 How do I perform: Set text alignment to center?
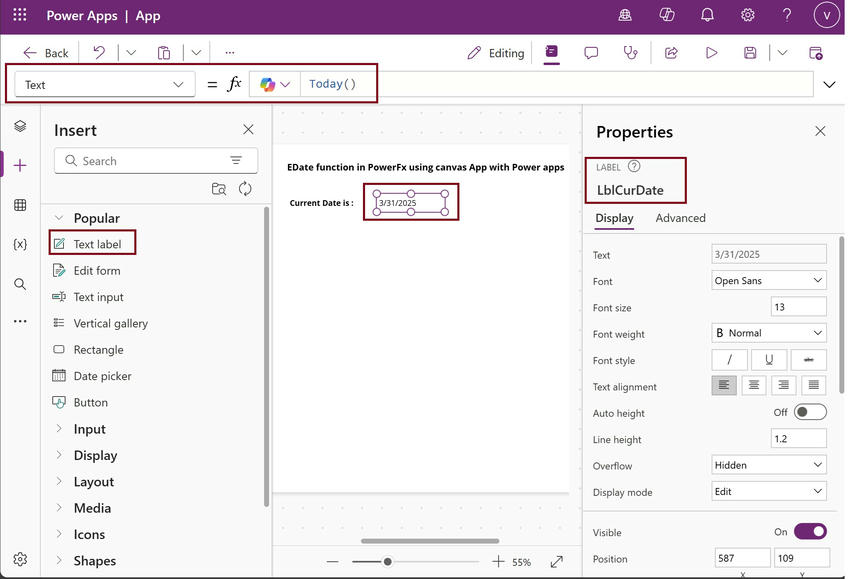(754, 385)
